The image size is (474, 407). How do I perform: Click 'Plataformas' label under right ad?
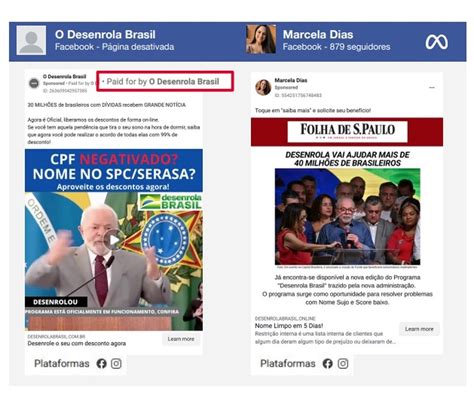coord(288,363)
